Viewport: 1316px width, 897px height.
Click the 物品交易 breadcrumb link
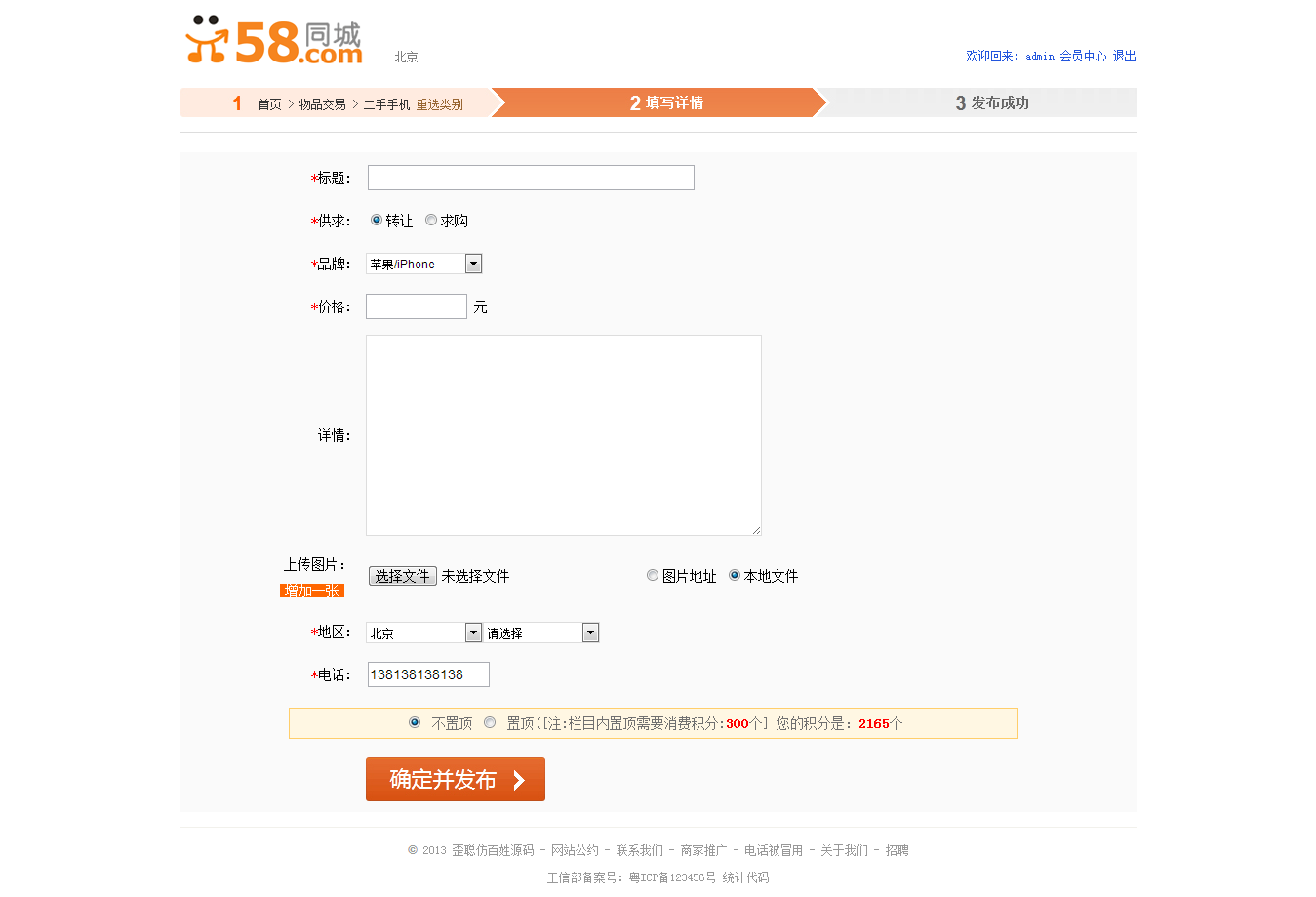(322, 104)
